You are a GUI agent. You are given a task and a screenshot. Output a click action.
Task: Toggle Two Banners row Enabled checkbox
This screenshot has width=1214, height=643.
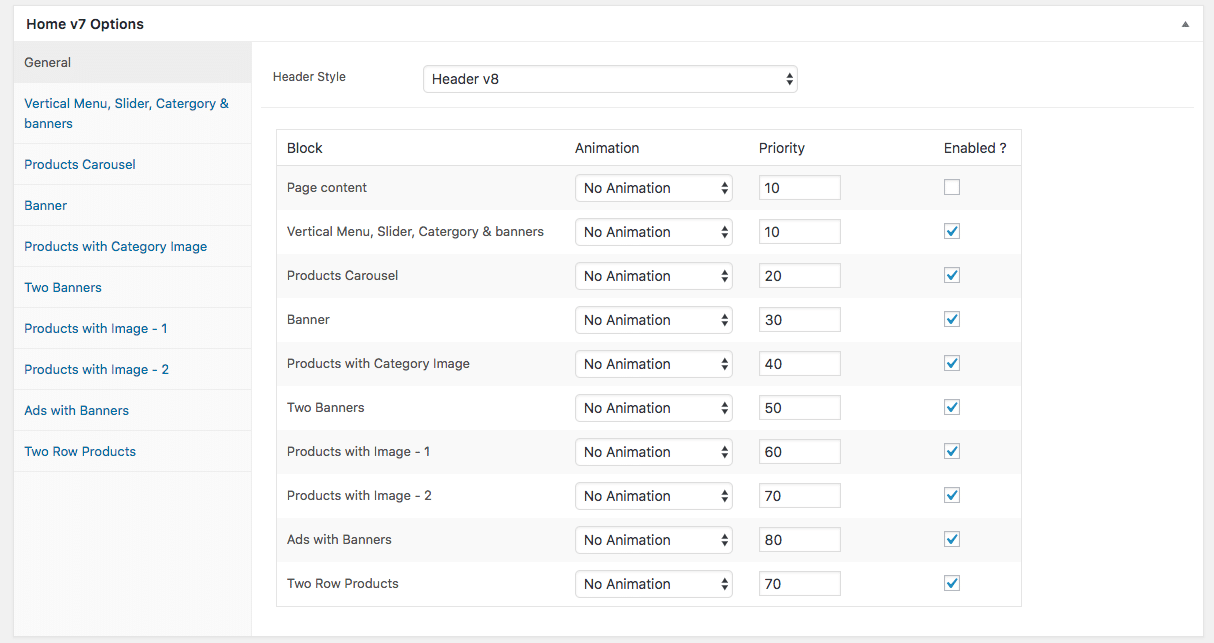tap(952, 407)
